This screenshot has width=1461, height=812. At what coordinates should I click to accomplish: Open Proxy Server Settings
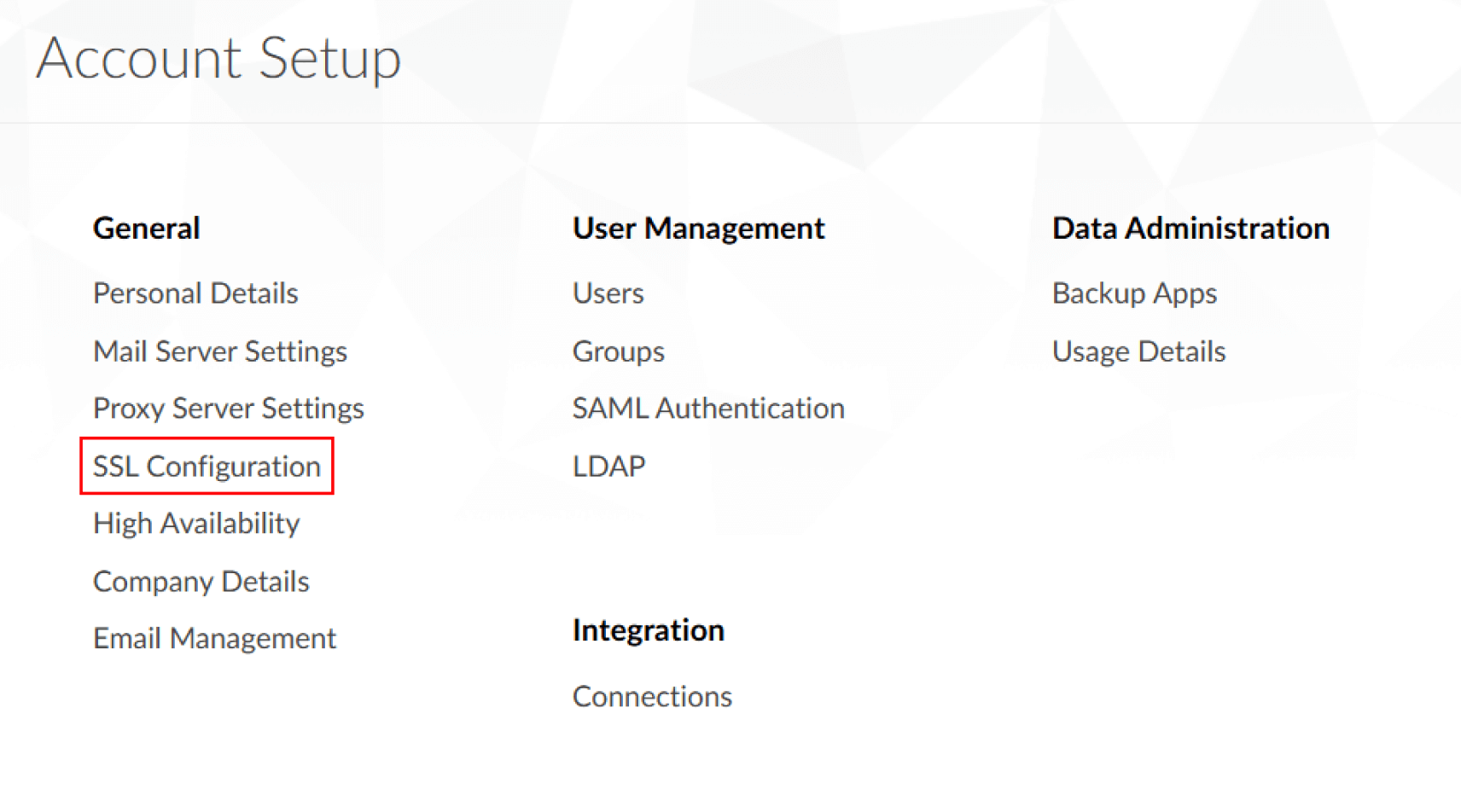point(229,409)
